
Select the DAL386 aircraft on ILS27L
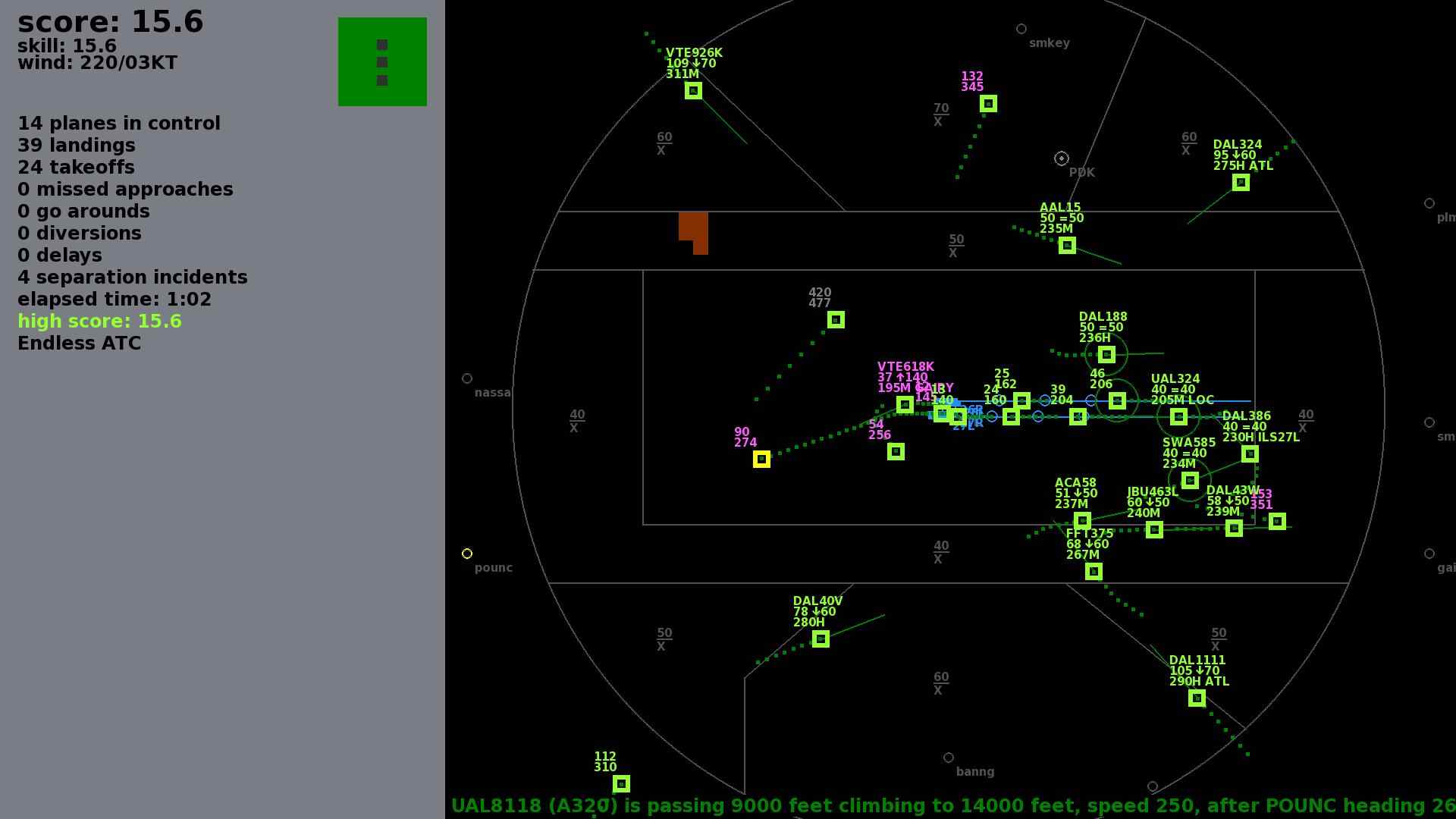1250,454
